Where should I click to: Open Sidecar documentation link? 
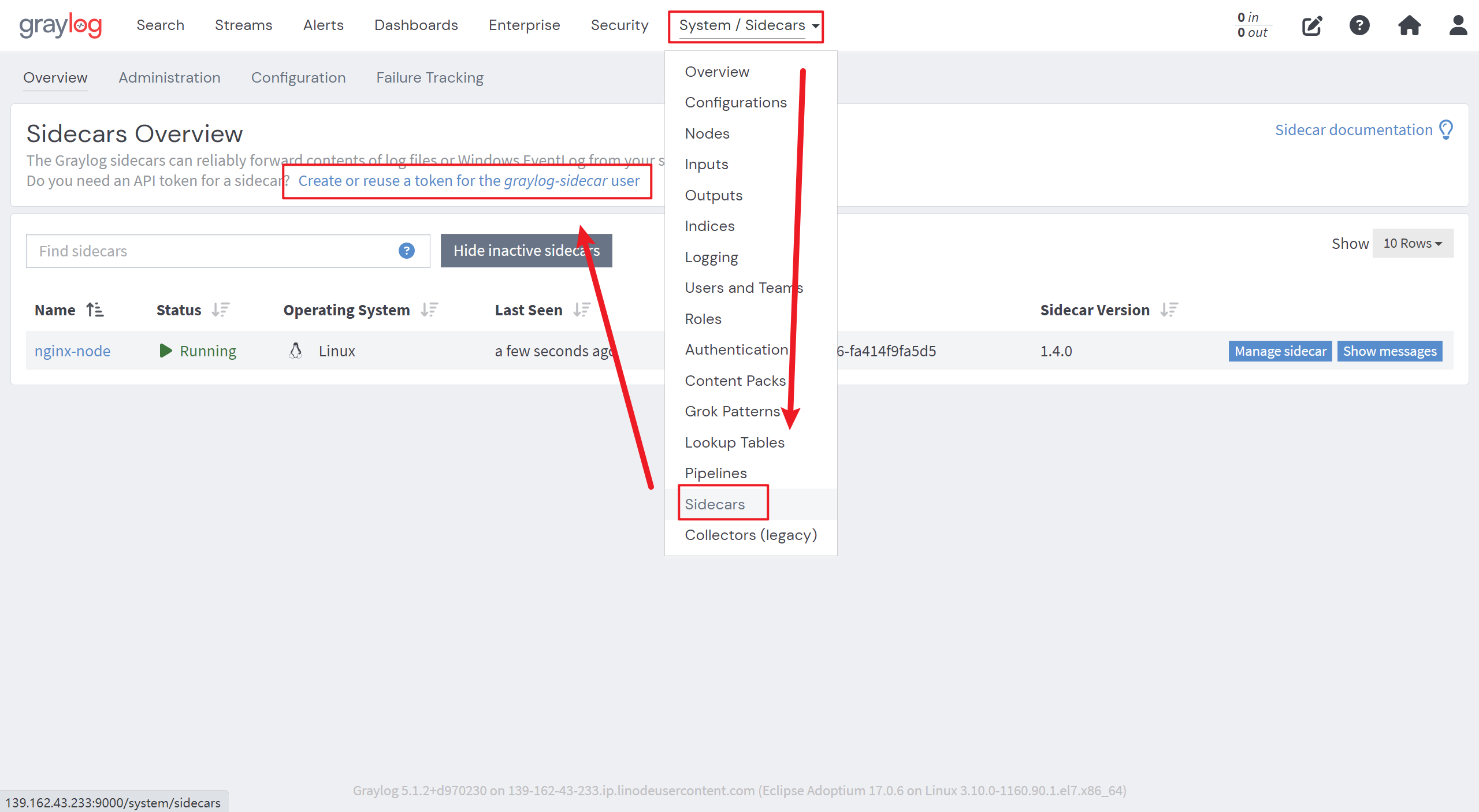(1353, 130)
